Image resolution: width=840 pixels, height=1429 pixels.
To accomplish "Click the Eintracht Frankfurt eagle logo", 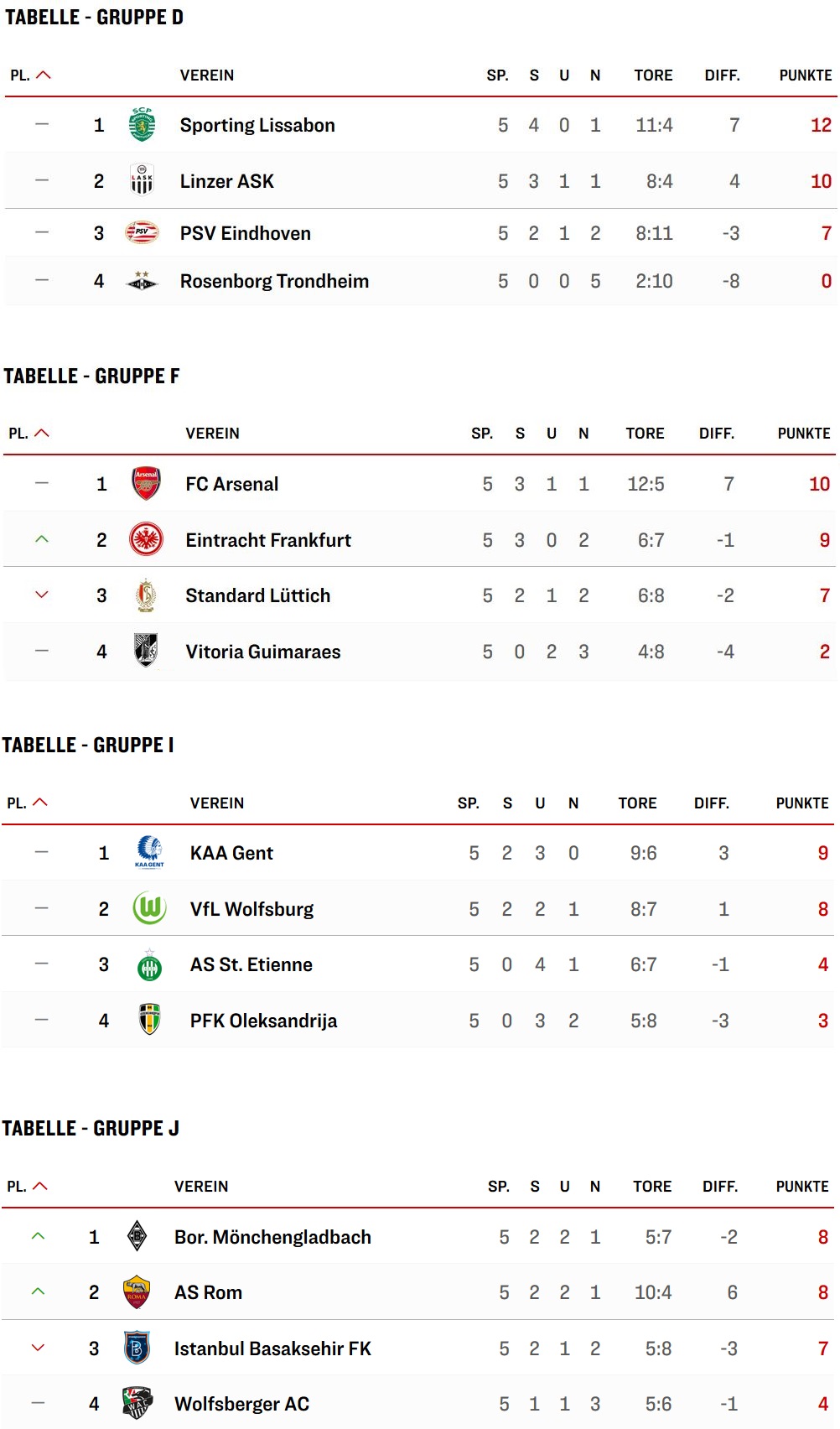I will click(x=147, y=539).
